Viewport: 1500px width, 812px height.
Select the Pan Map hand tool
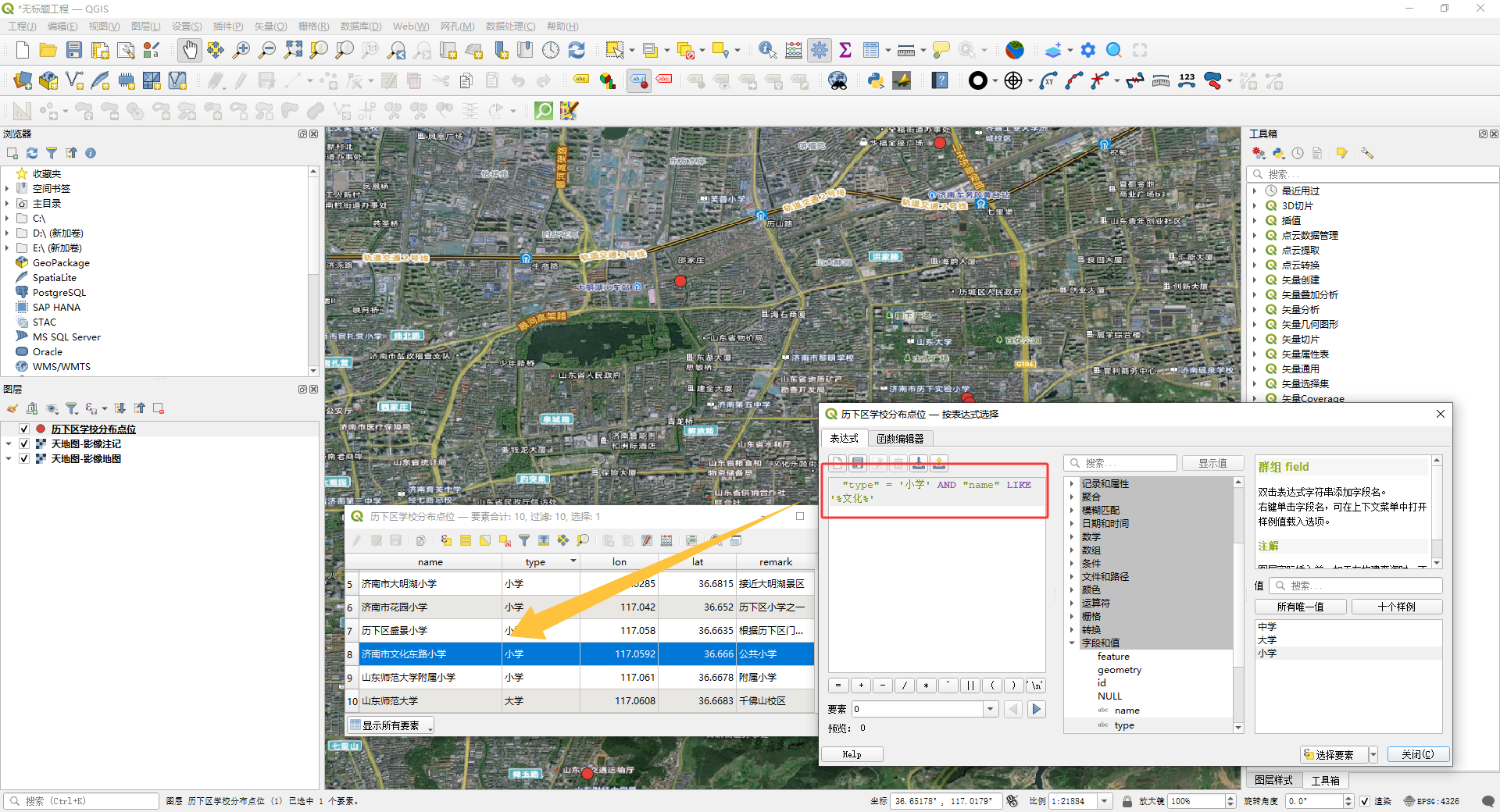(x=189, y=50)
